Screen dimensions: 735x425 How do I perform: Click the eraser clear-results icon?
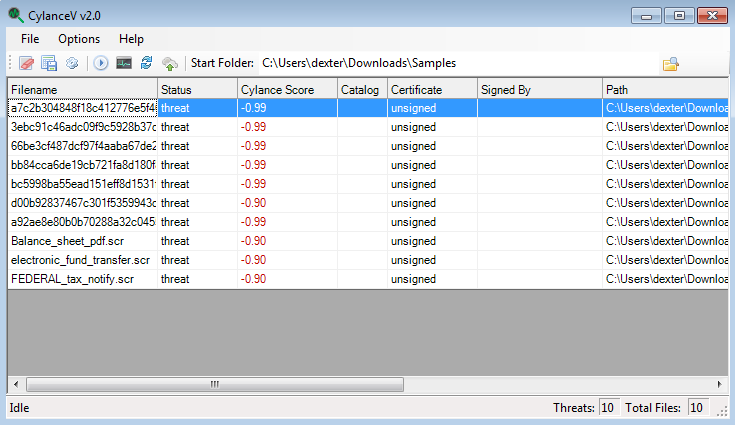click(27, 63)
